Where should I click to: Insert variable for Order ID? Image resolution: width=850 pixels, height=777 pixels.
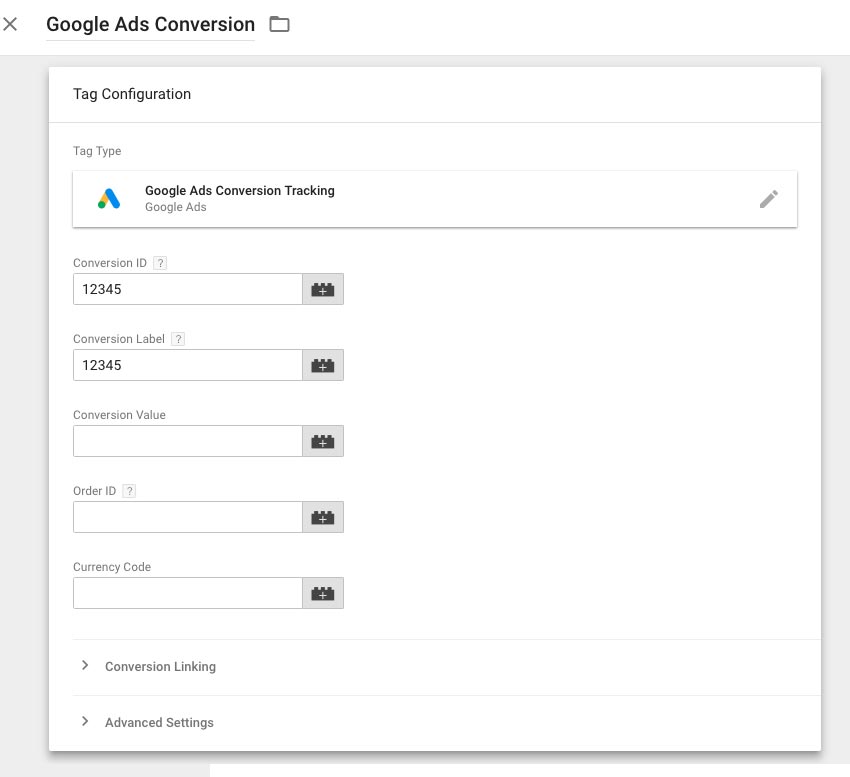pyautogui.click(x=323, y=517)
